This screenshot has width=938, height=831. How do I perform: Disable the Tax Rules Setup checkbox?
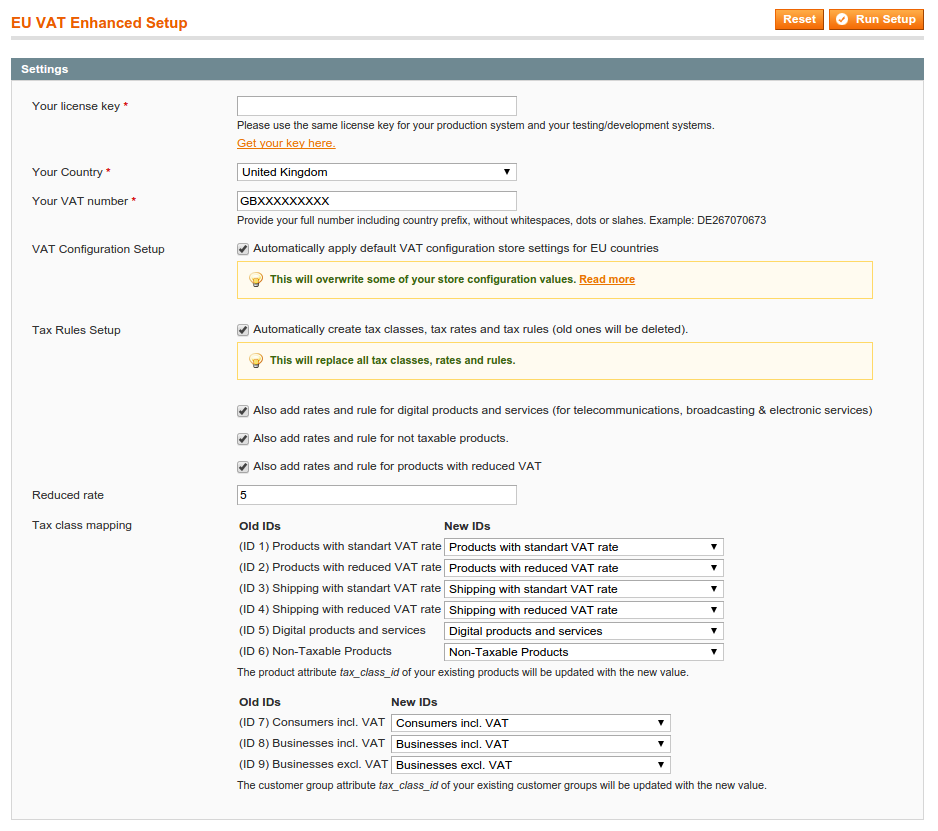pyautogui.click(x=242, y=329)
